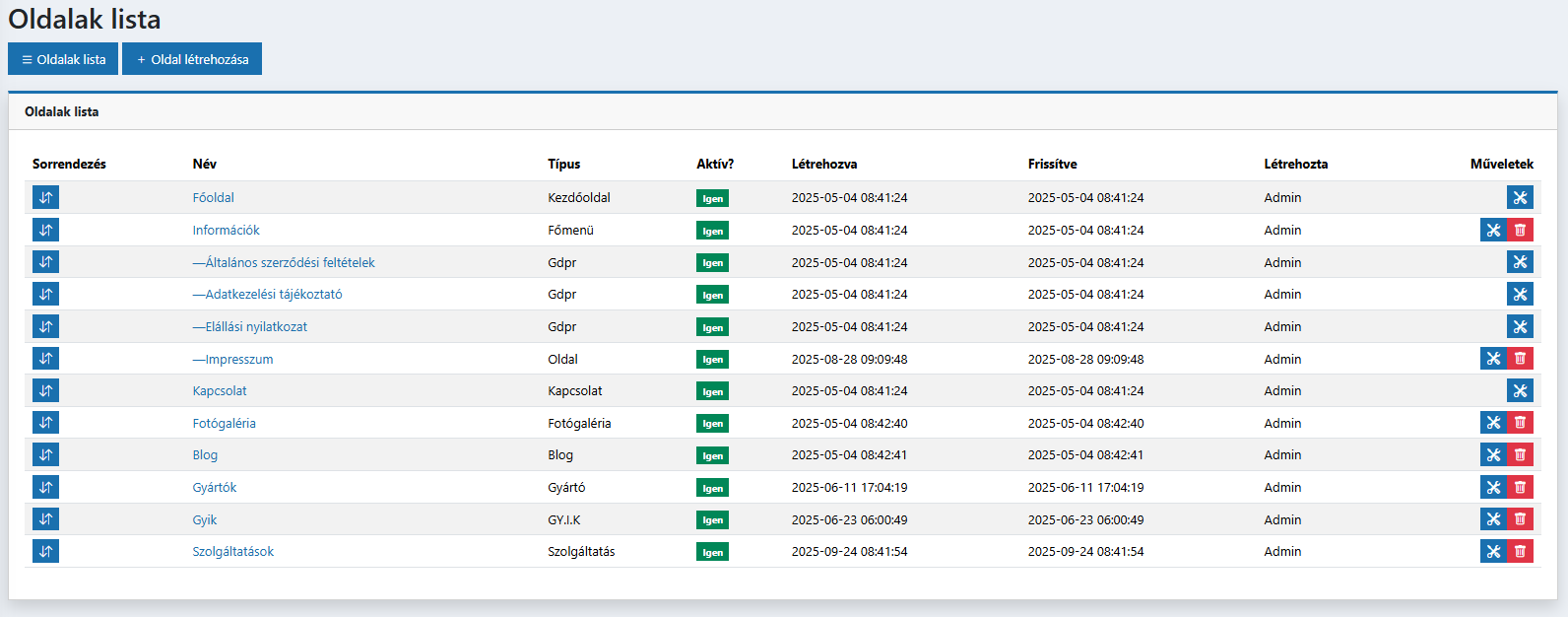The width and height of the screenshot is (1568, 617).
Task: Delete the Szolgáltatások page
Action: [x=1520, y=551]
